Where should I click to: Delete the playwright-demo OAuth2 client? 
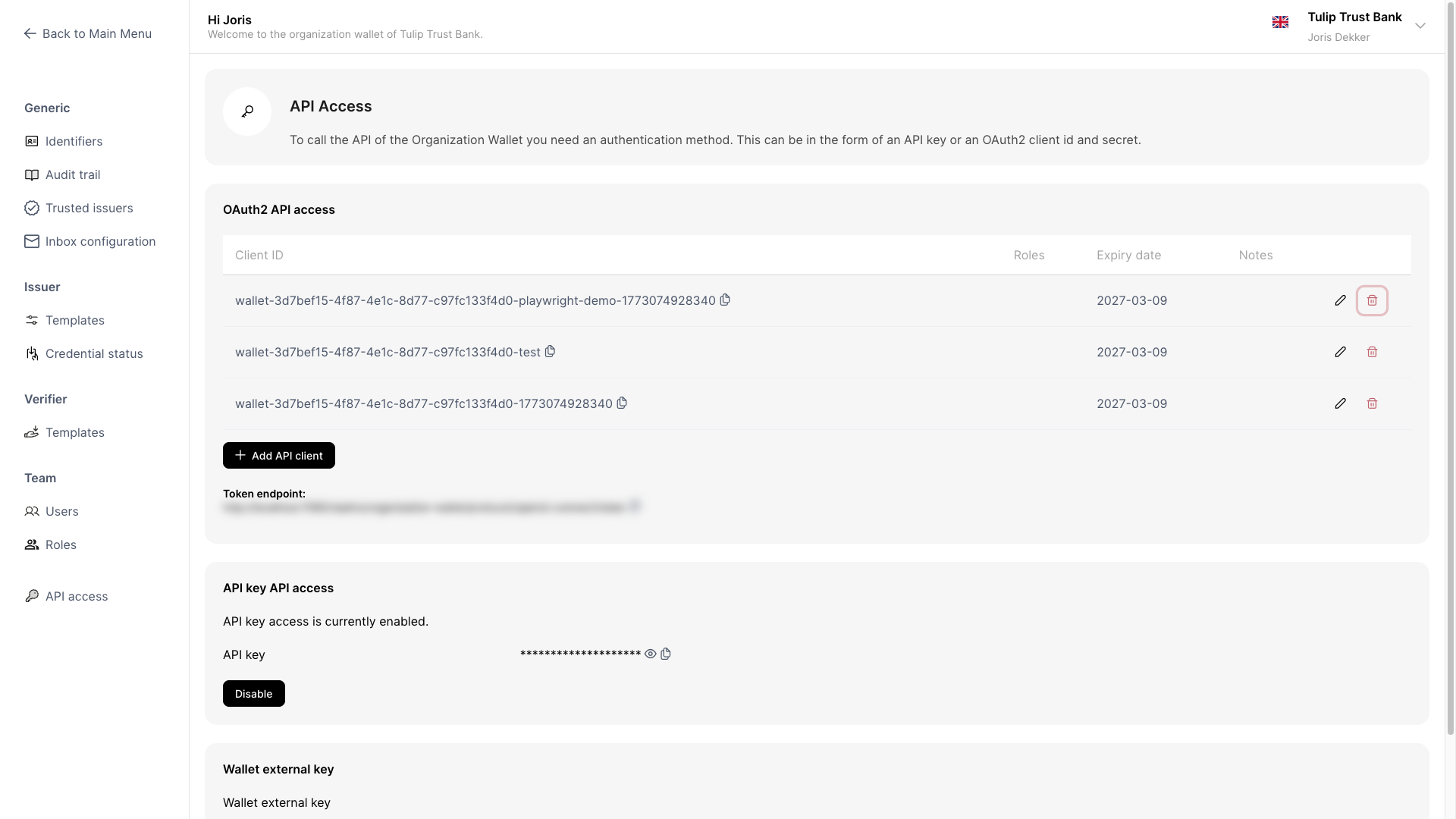pos(1372,300)
